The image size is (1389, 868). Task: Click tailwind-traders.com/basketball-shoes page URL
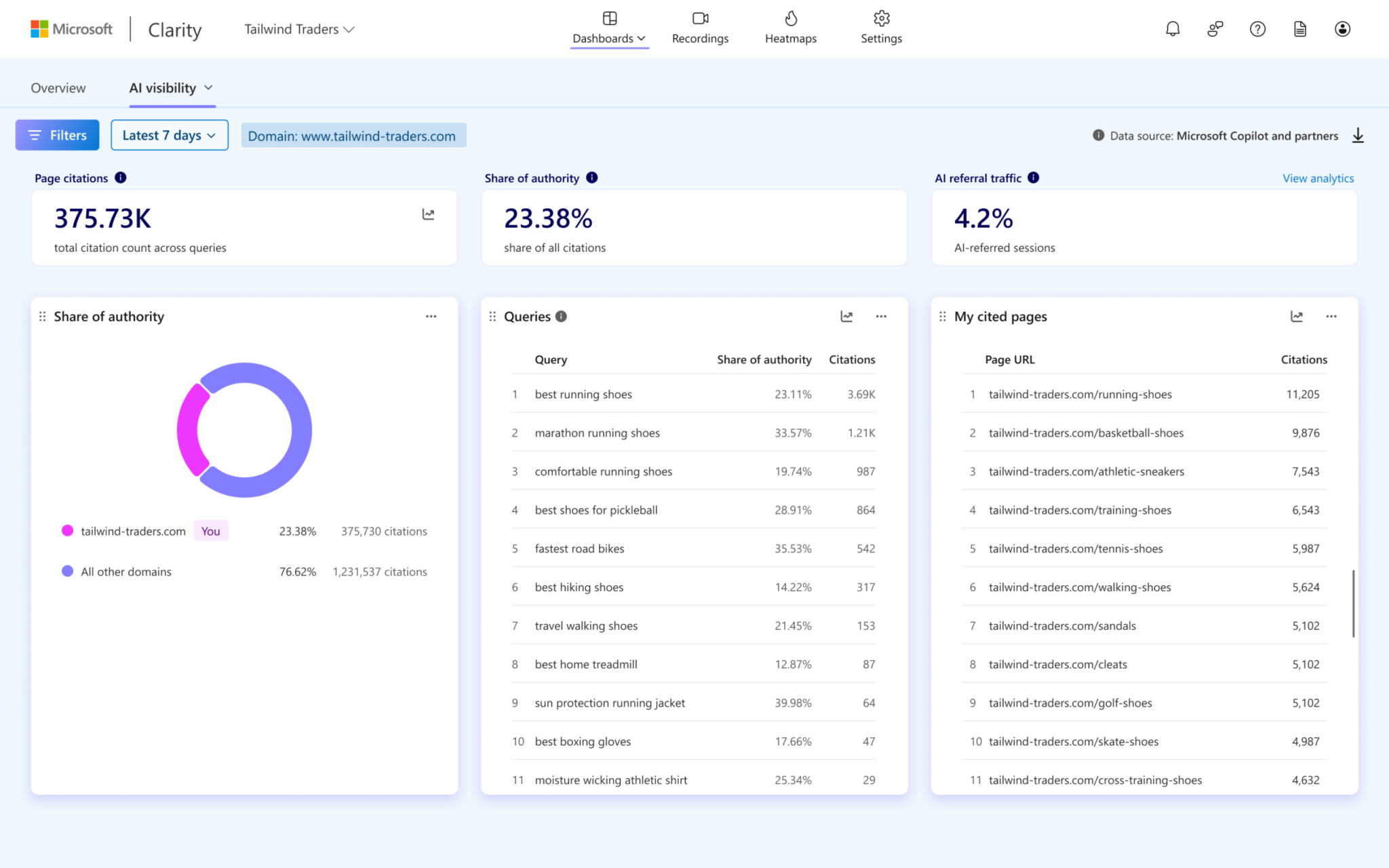(1086, 433)
